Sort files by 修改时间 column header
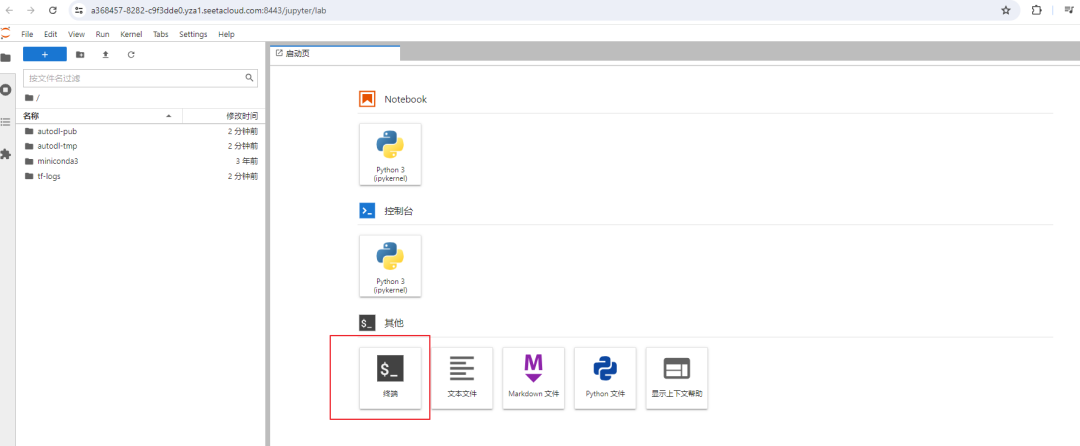Viewport: 1080px width, 446px height. (222, 116)
